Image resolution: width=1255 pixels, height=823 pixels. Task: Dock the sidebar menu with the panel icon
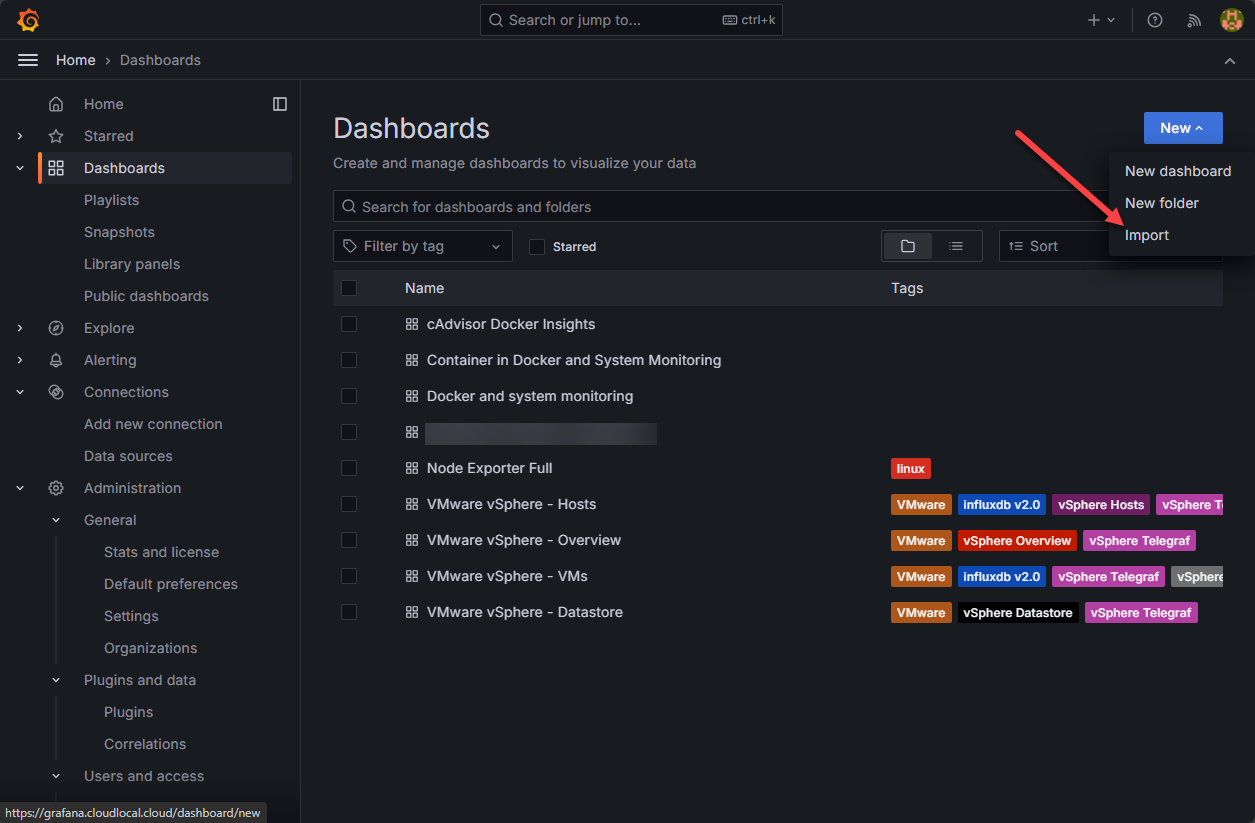click(280, 104)
